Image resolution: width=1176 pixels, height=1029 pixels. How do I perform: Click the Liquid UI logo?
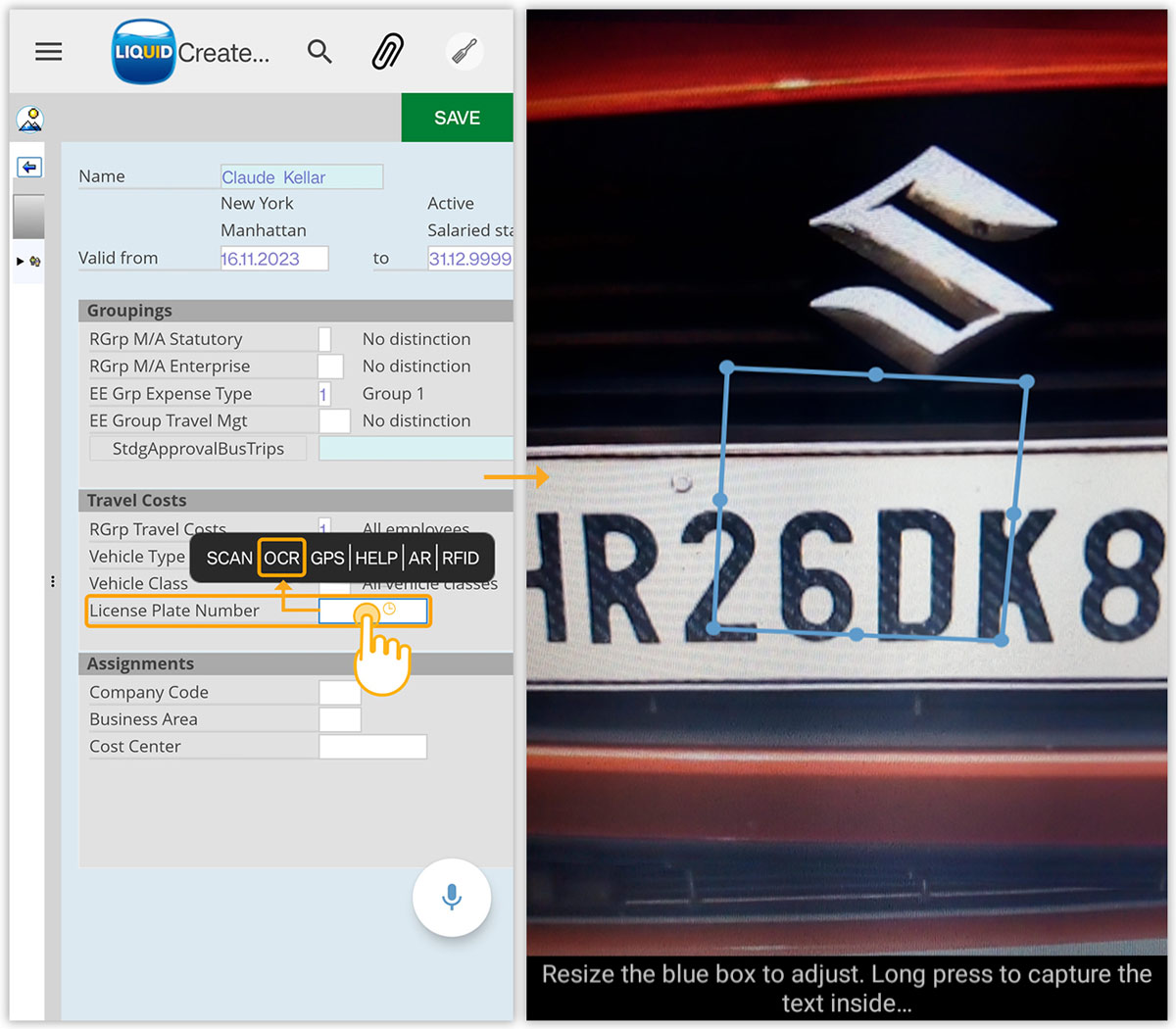[x=144, y=52]
